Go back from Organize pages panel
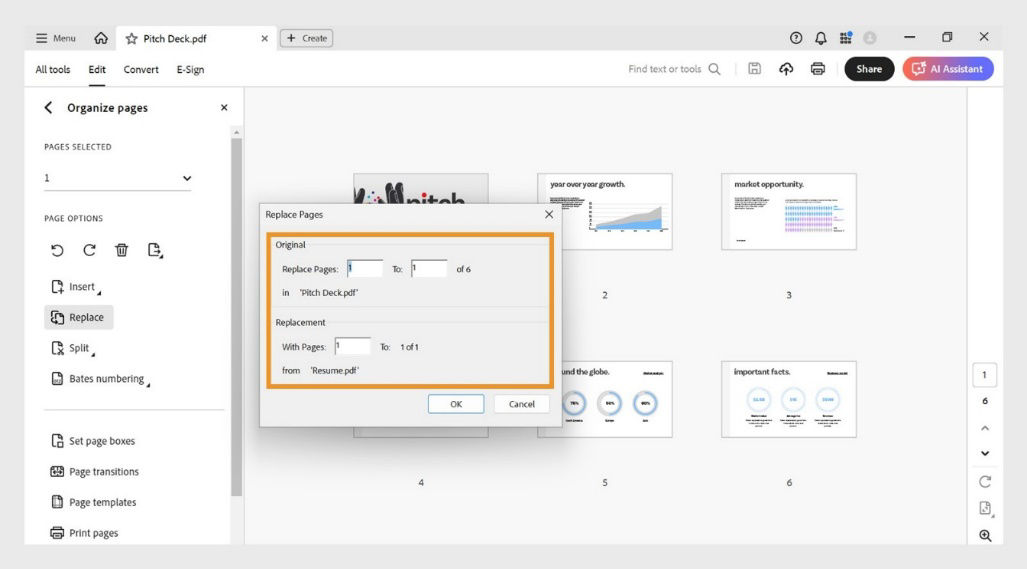This screenshot has height=569, width=1027. tap(48, 107)
